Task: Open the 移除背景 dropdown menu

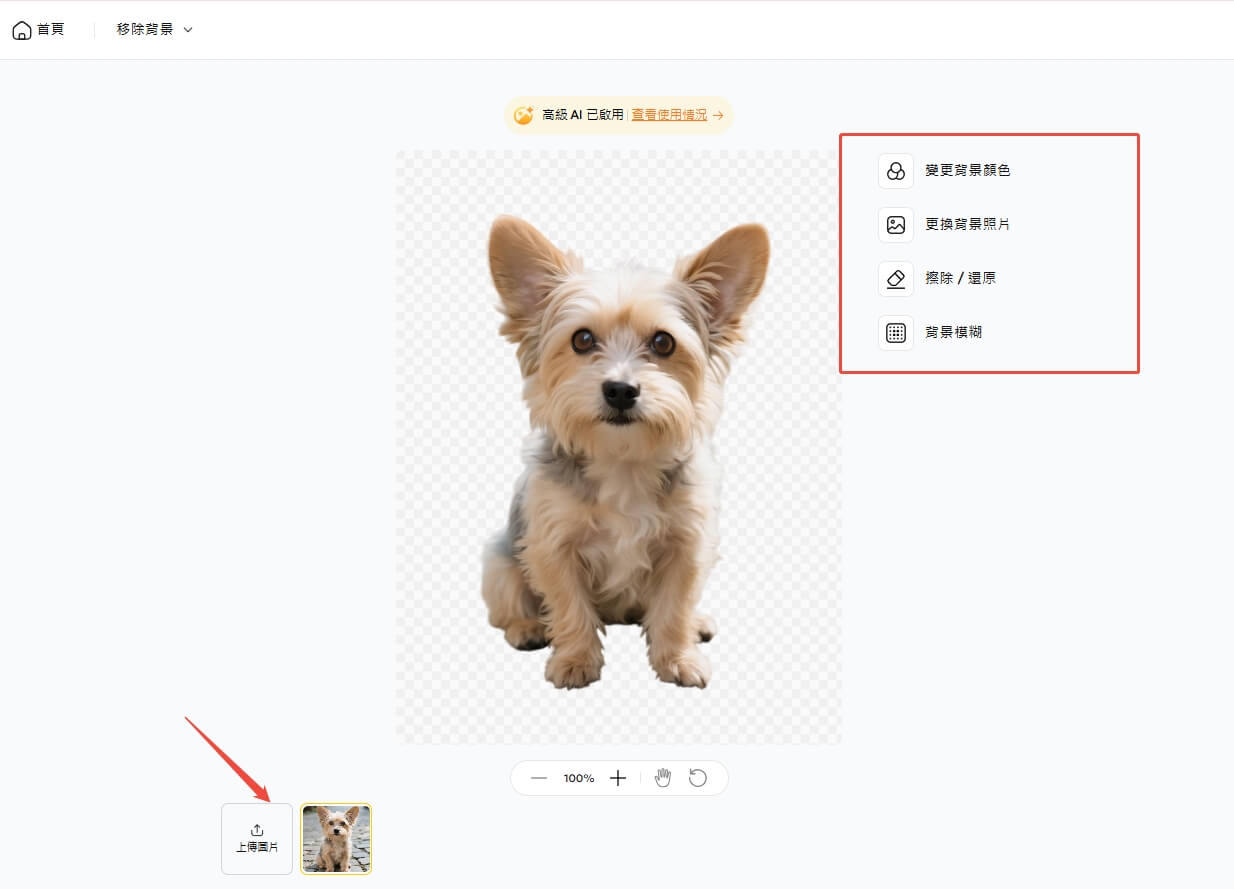Action: [x=155, y=30]
